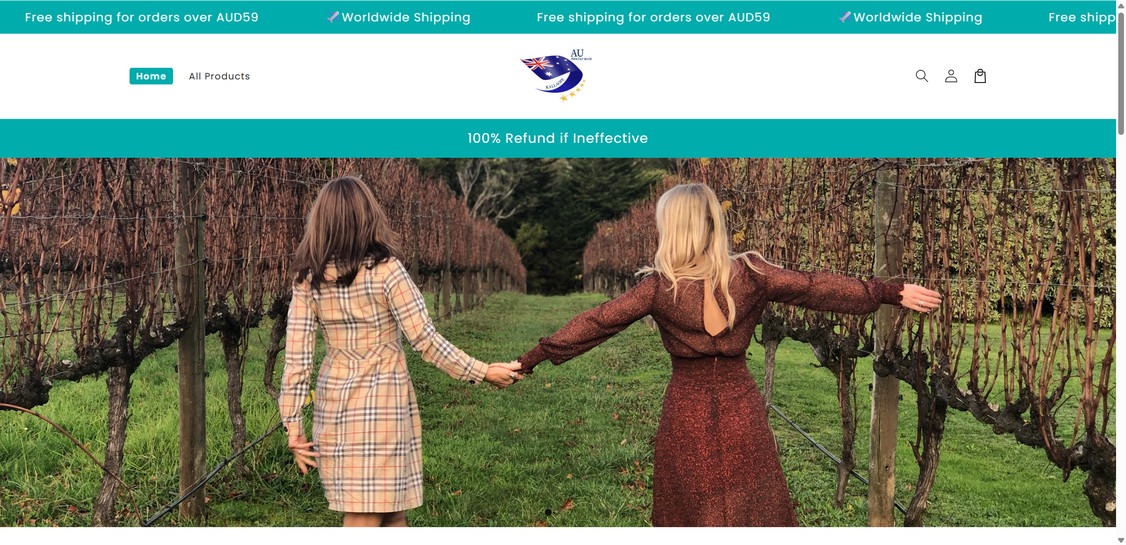
Task: Click the vertical scrollbar thumb
Action: click(x=1121, y=72)
